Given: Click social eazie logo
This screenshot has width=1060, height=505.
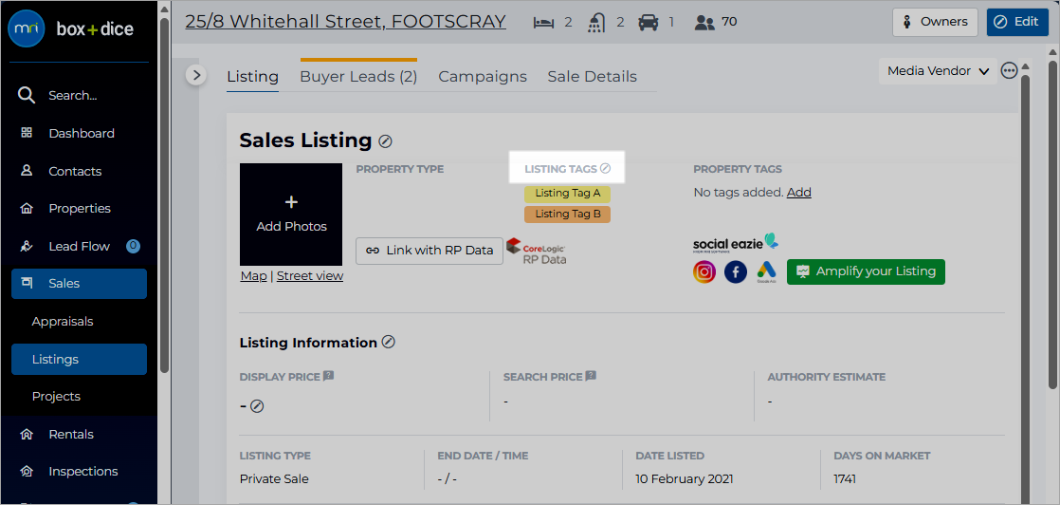Looking at the screenshot, I should coord(736,243).
